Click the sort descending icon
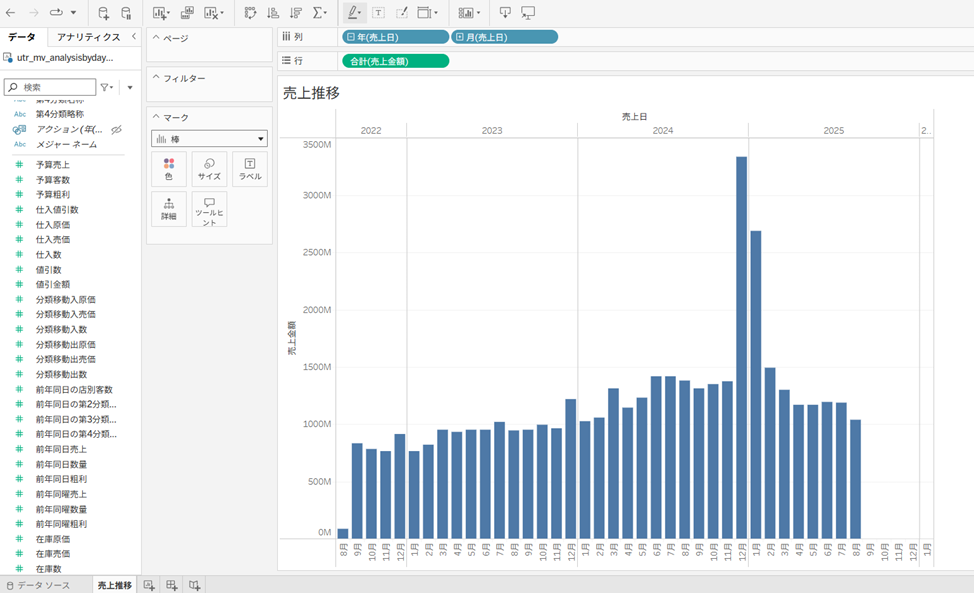 [296, 12]
